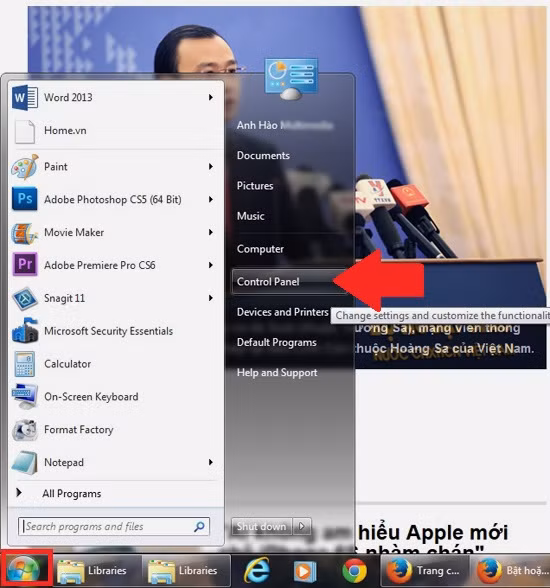Click the user account picture icon
Screen dimensions: 550x588
click(x=291, y=79)
